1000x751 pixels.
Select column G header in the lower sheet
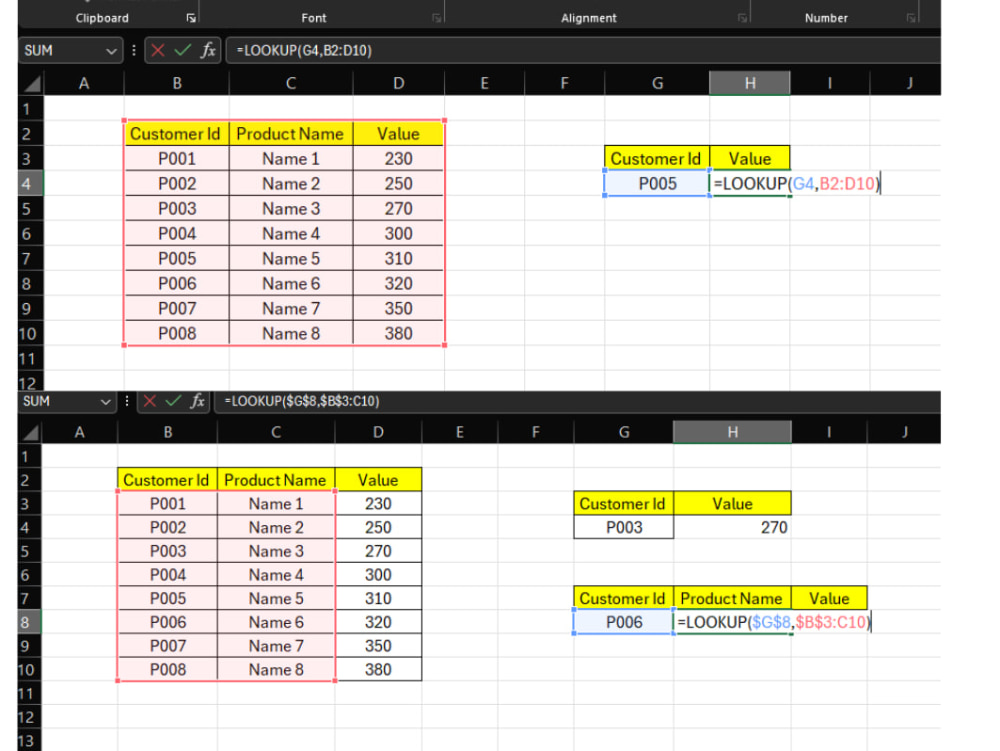(x=624, y=432)
